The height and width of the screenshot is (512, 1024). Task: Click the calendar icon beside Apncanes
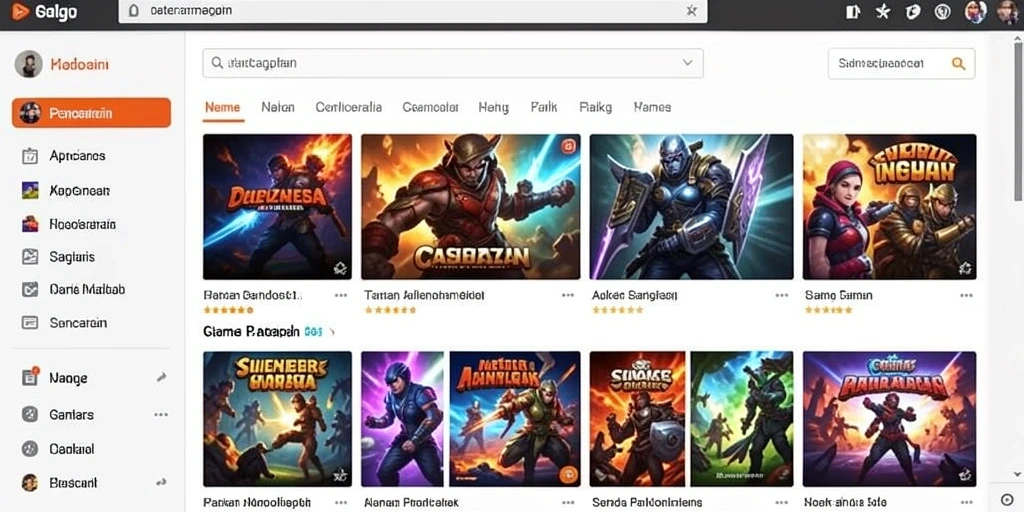(30, 155)
